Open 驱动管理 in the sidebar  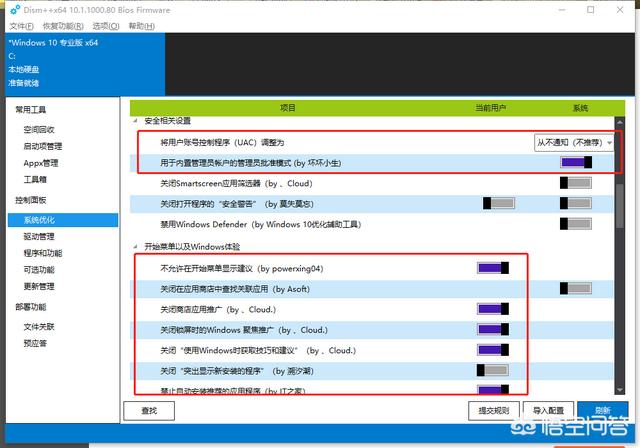coord(39,236)
